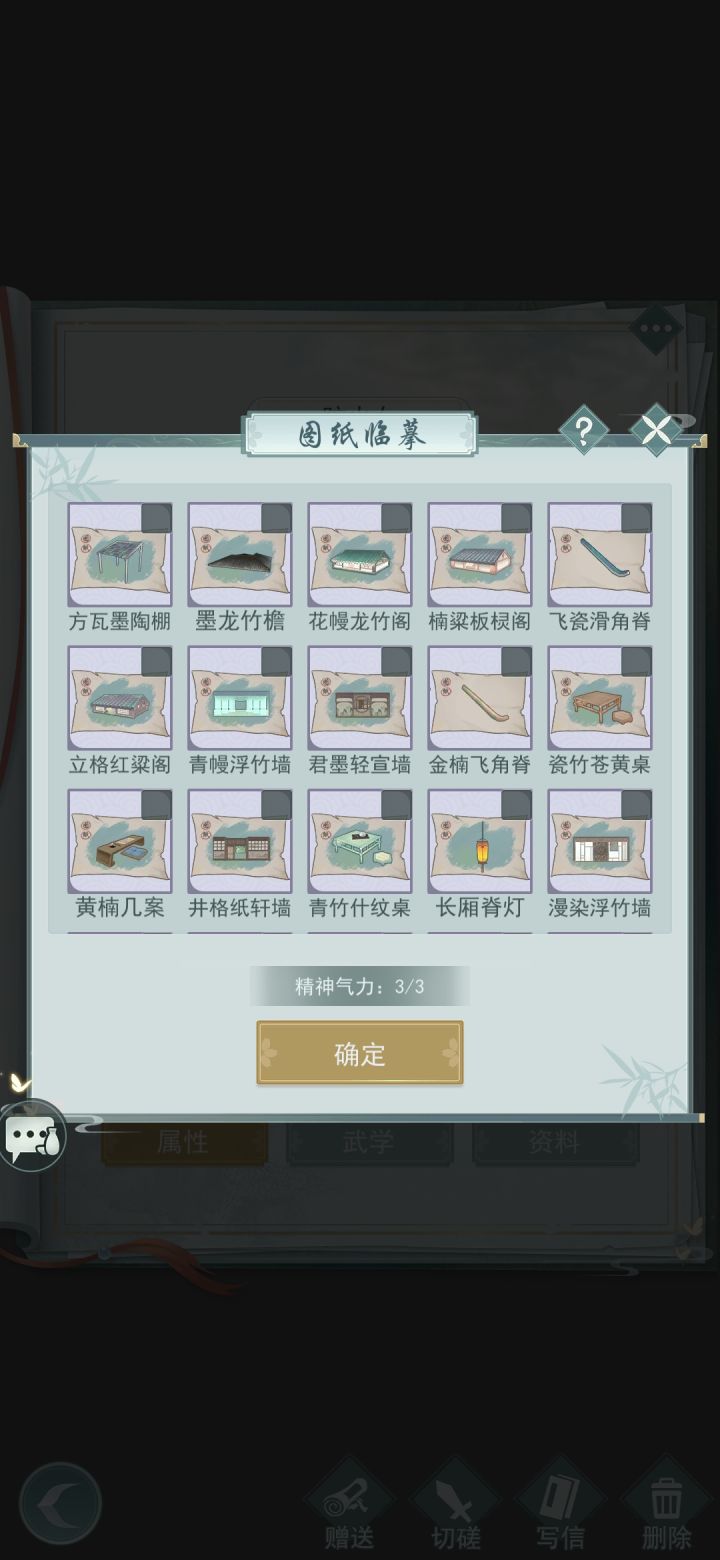Viewport: 720px width, 1560px height.
Task: Select the 青竹什纹桌 blueprint icon
Action: coord(360,841)
